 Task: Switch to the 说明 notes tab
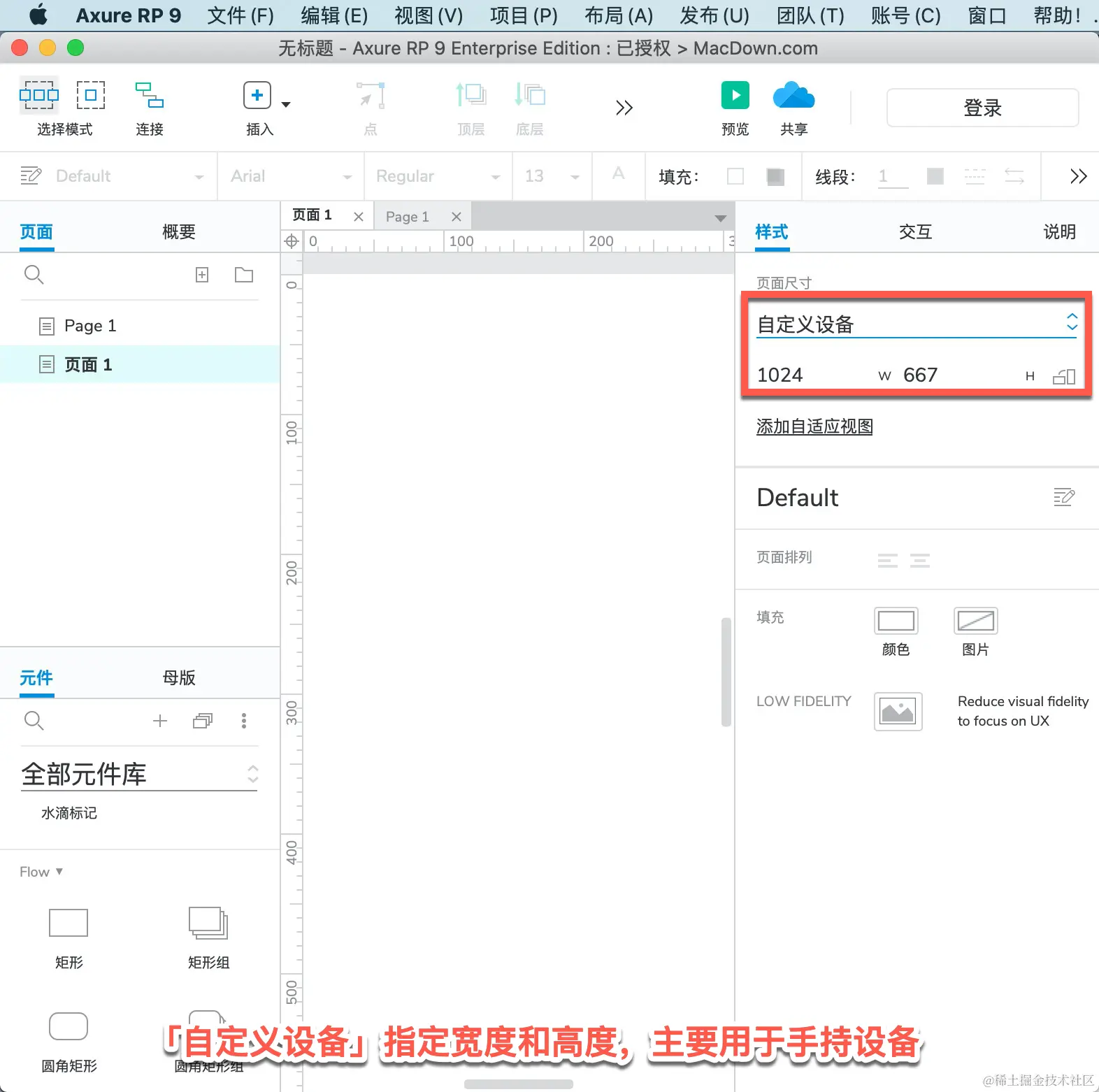(x=1060, y=231)
